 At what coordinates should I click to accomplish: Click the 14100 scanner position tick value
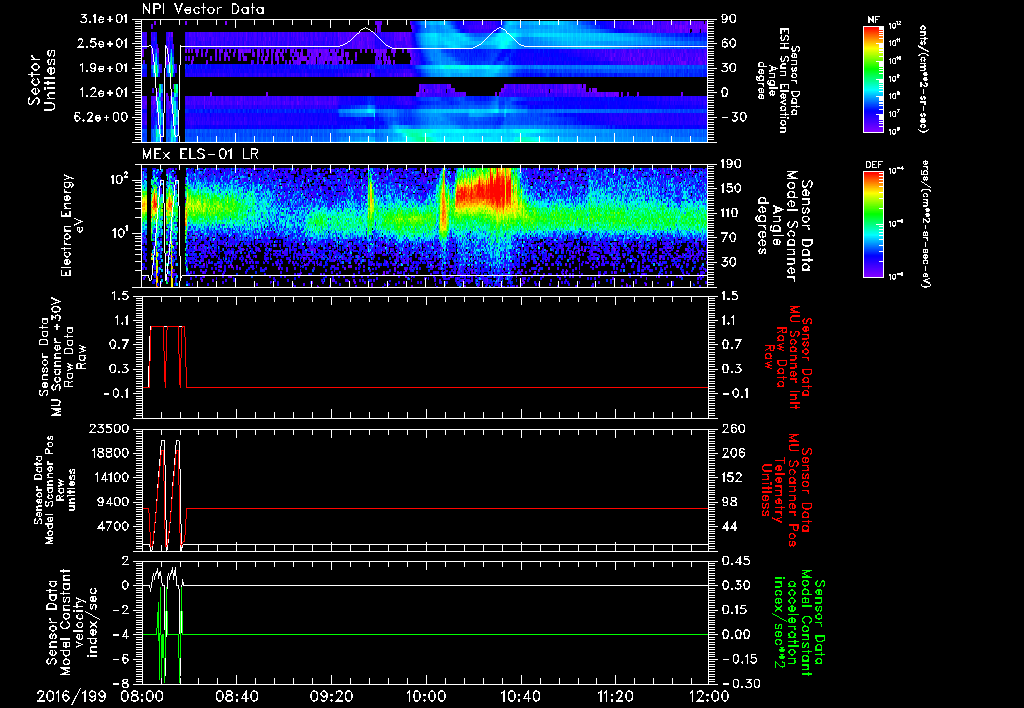(108, 478)
